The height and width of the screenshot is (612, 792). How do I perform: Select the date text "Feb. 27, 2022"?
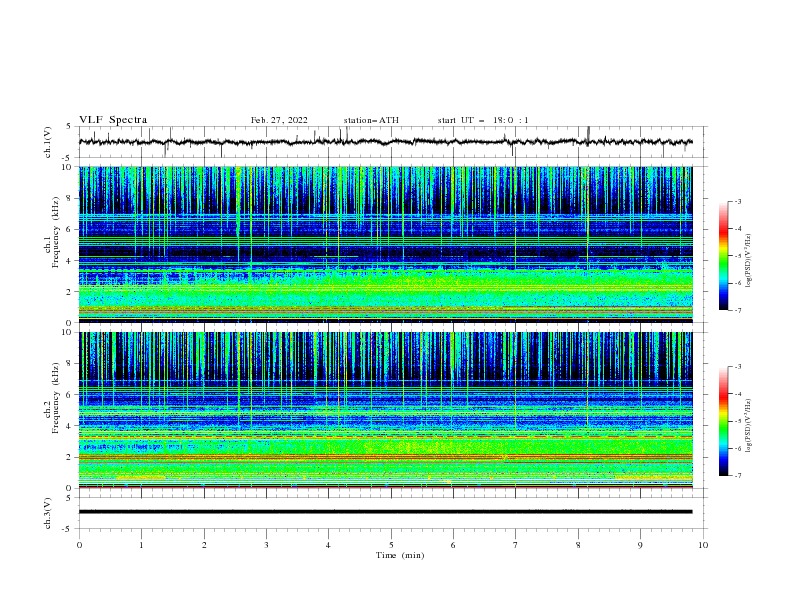[279, 120]
